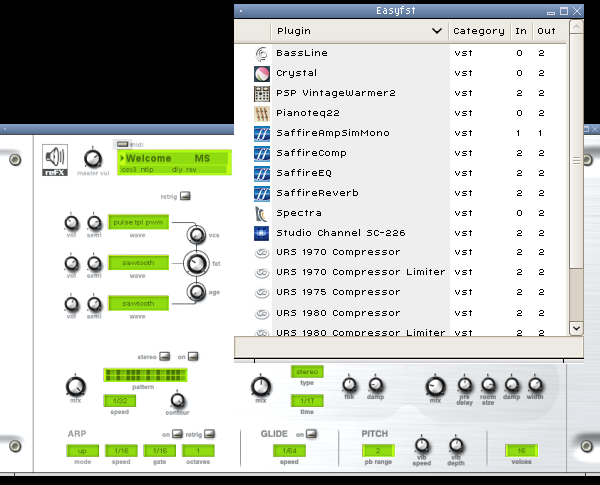Select the Pianoteq22 plugin name

tap(308, 113)
